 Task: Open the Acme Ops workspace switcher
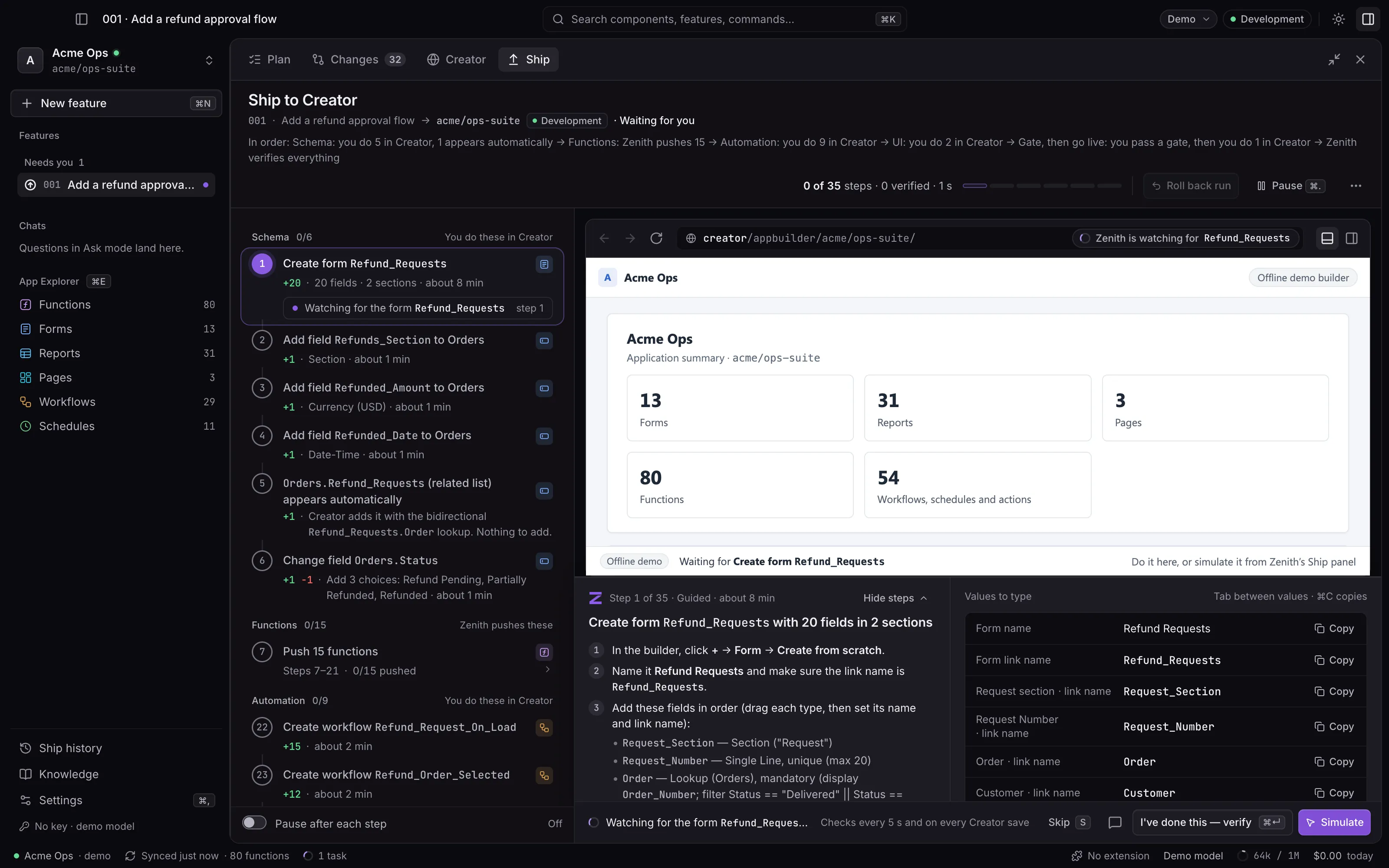(x=116, y=60)
